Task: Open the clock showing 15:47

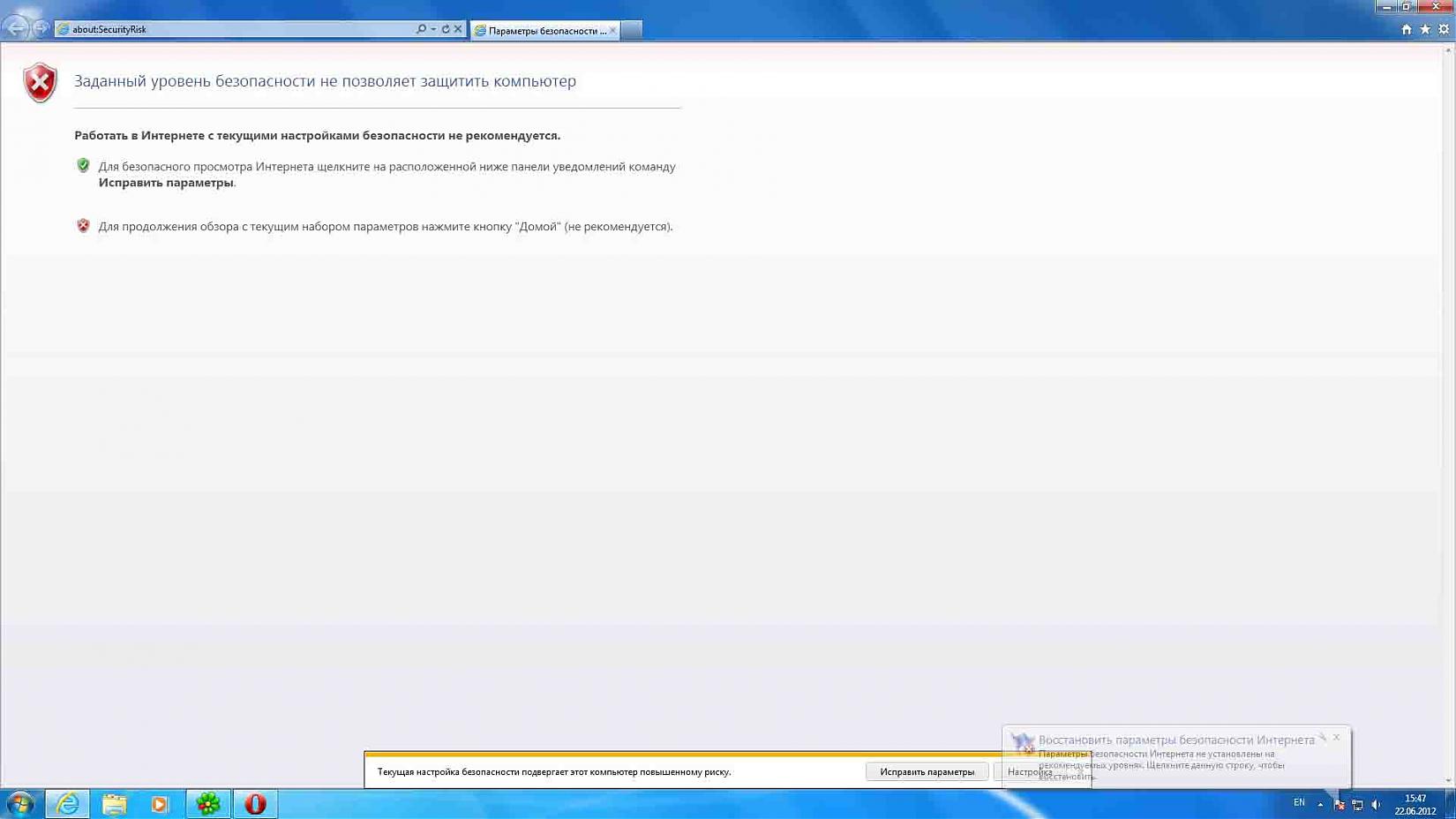Action: coord(1415,804)
